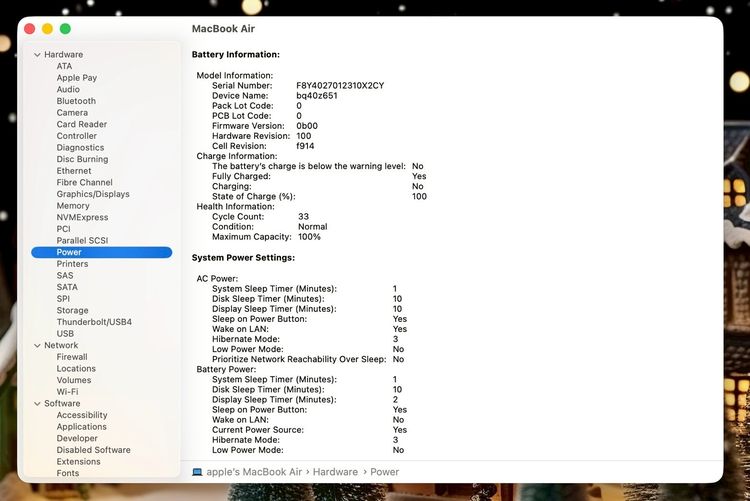Select NVMExpress in the sidebar
The width and height of the screenshot is (750, 501).
pos(82,217)
